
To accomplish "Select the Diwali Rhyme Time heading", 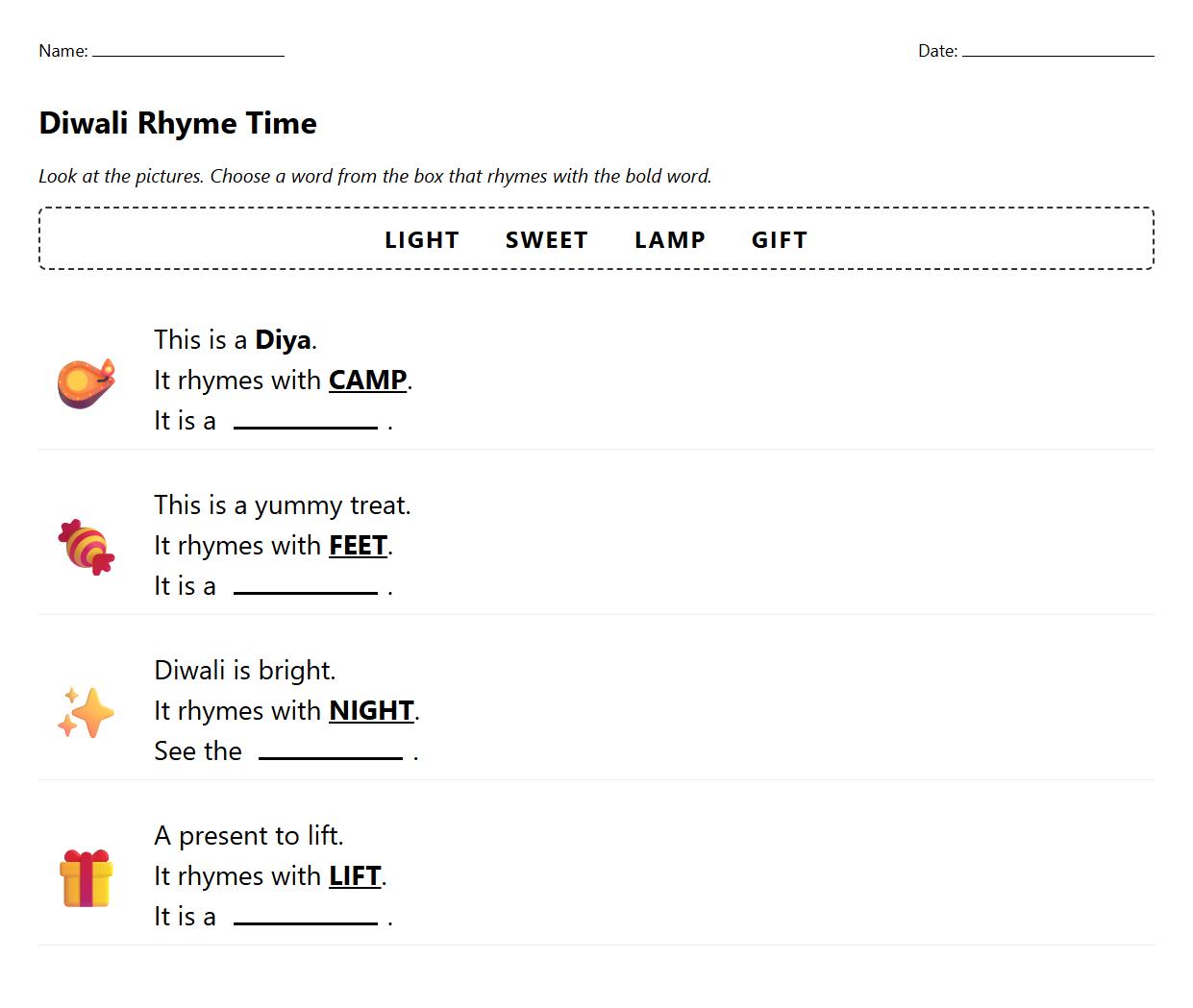I will click(x=177, y=123).
